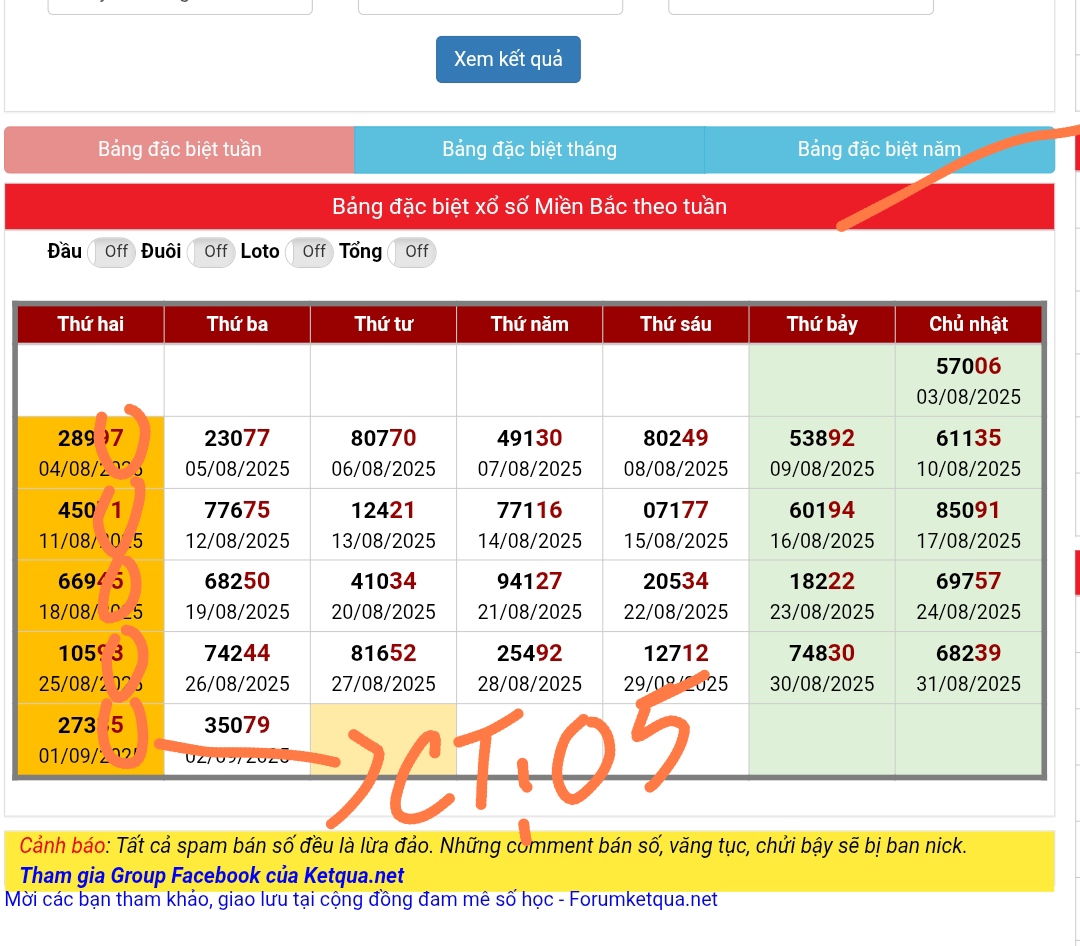Click the Monday cell dated 11/08
The image size is (1080, 946).
tap(90, 524)
